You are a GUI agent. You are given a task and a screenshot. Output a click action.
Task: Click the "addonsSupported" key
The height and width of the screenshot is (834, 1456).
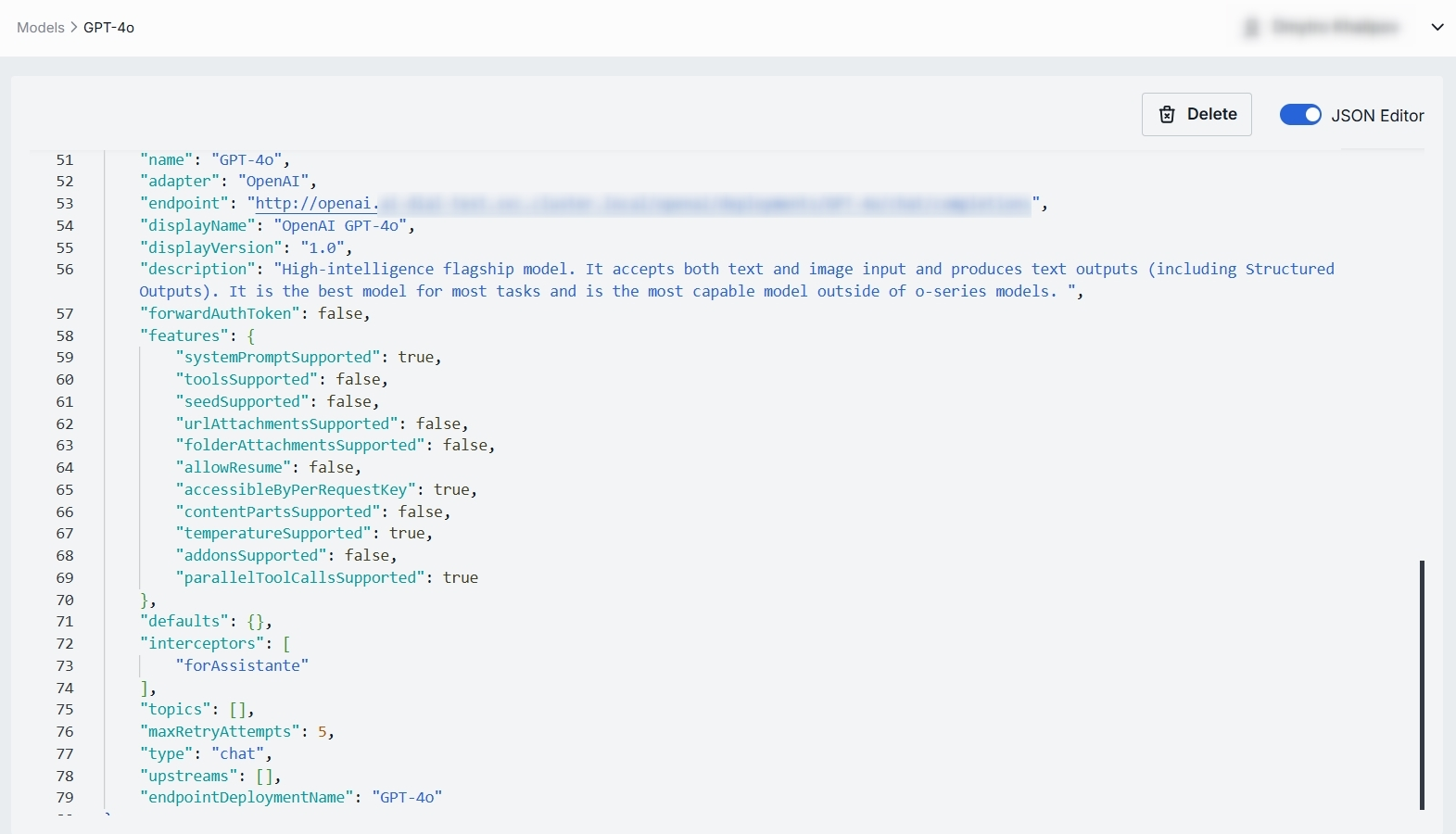[x=251, y=556]
